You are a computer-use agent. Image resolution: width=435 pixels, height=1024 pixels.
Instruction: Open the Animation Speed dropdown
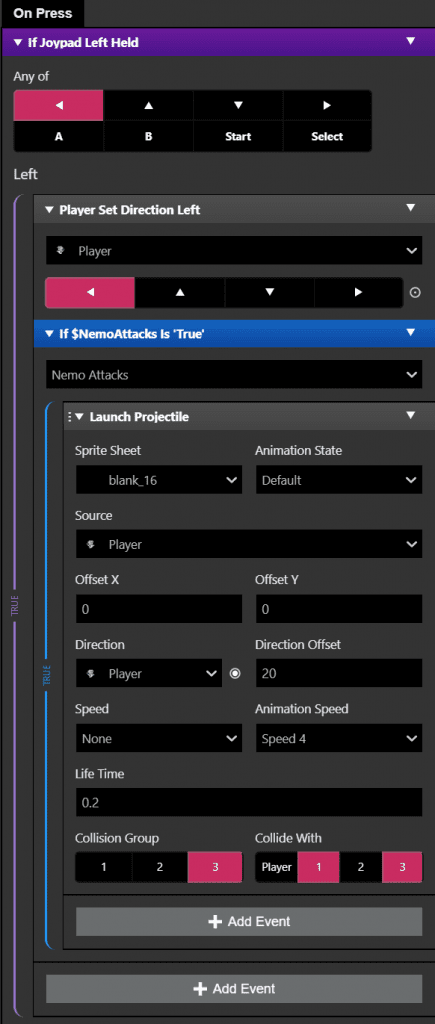(339, 739)
